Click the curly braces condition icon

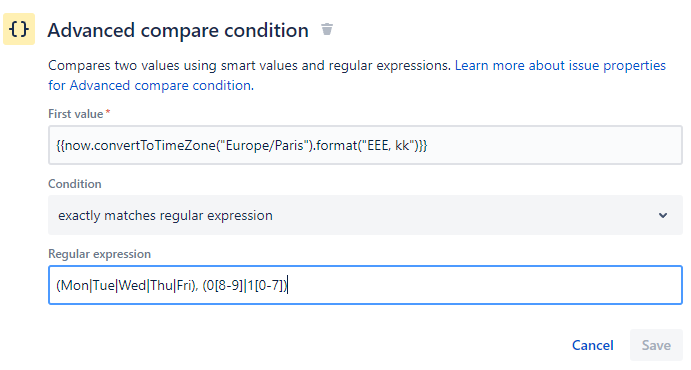pyautogui.click(x=19, y=29)
